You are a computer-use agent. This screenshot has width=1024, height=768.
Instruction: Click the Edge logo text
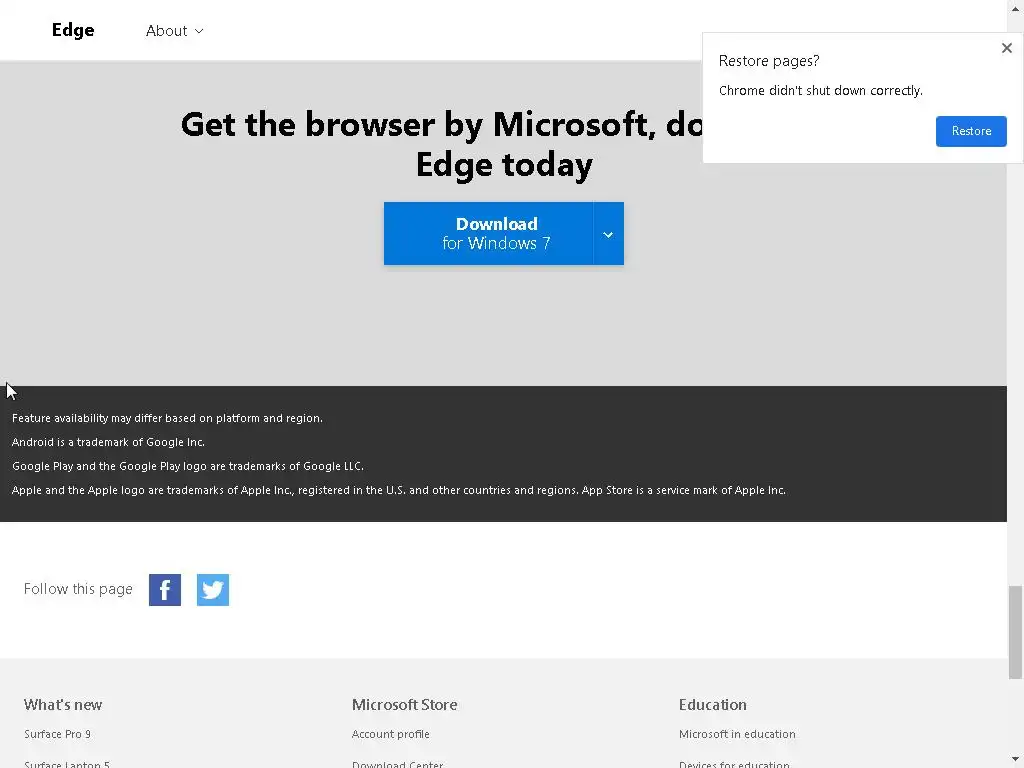[73, 30]
